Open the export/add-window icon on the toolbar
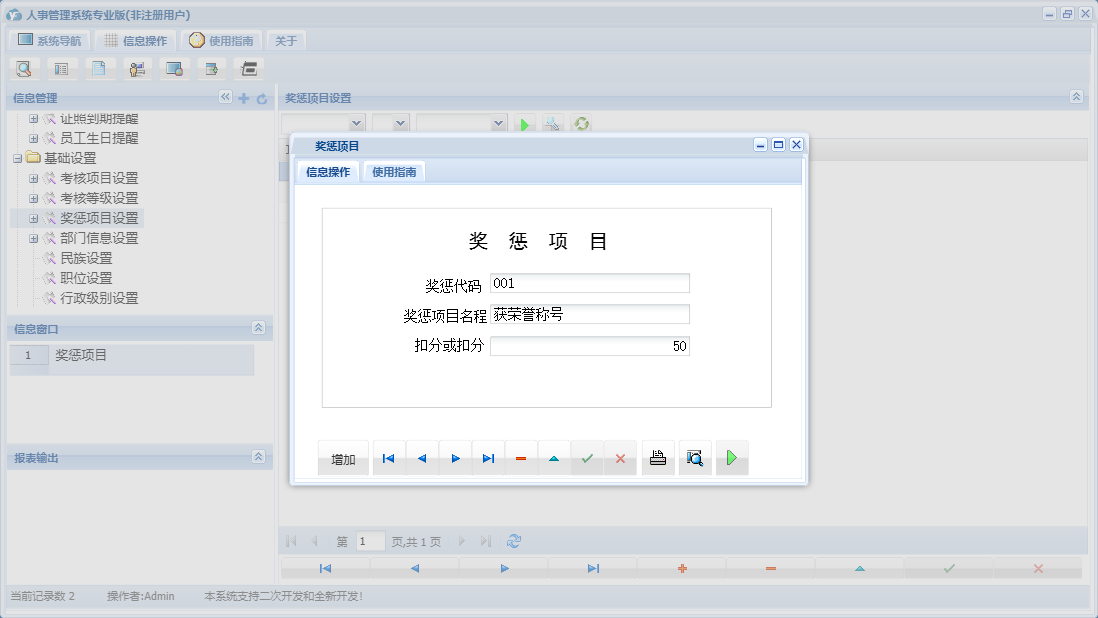Image resolution: width=1098 pixels, height=618 pixels. (x=212, y=68)
